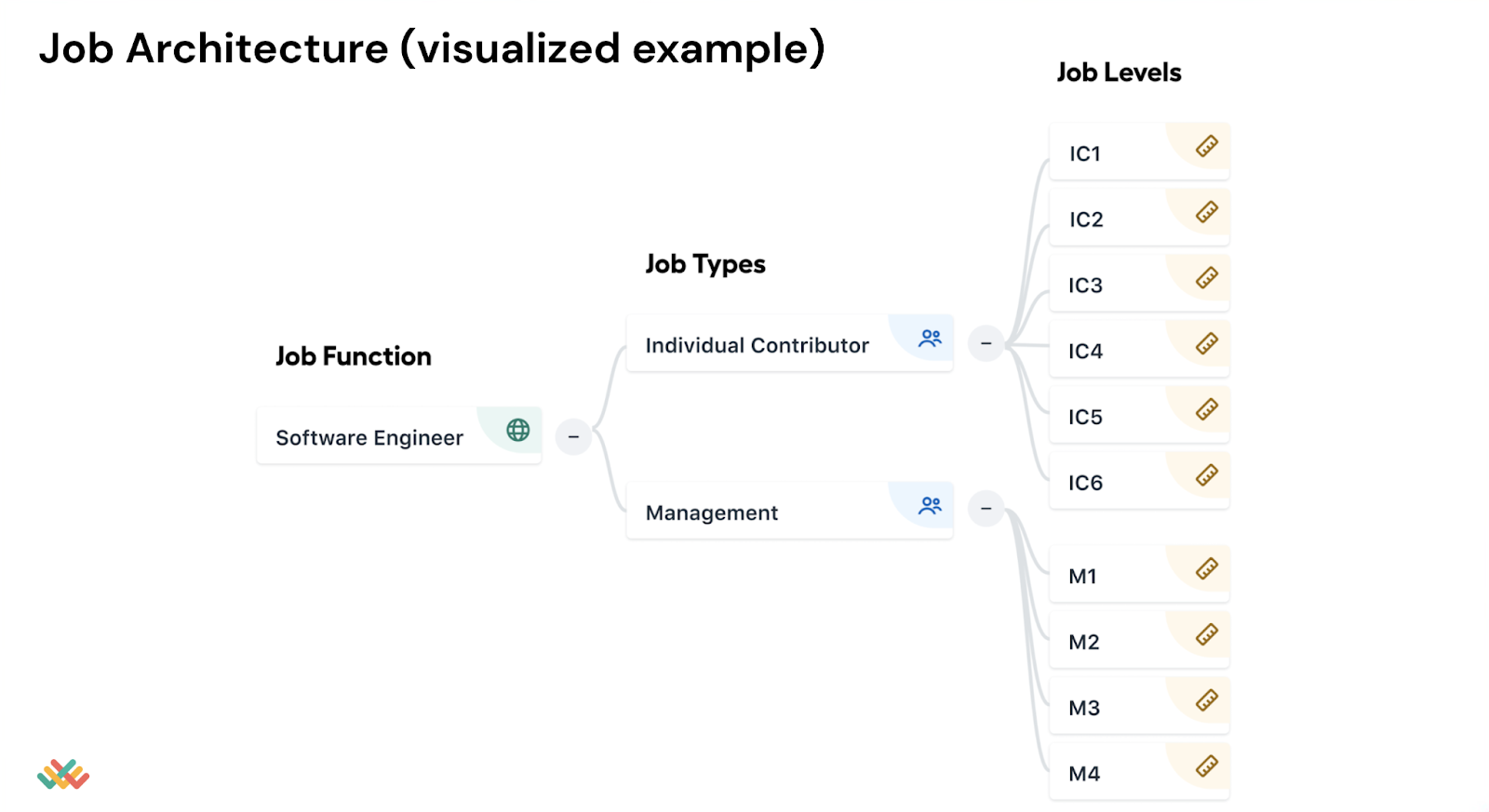Collapse the Individual Contributor branch
This screenshot has height=812, width=1489.
tap(986, 343)
